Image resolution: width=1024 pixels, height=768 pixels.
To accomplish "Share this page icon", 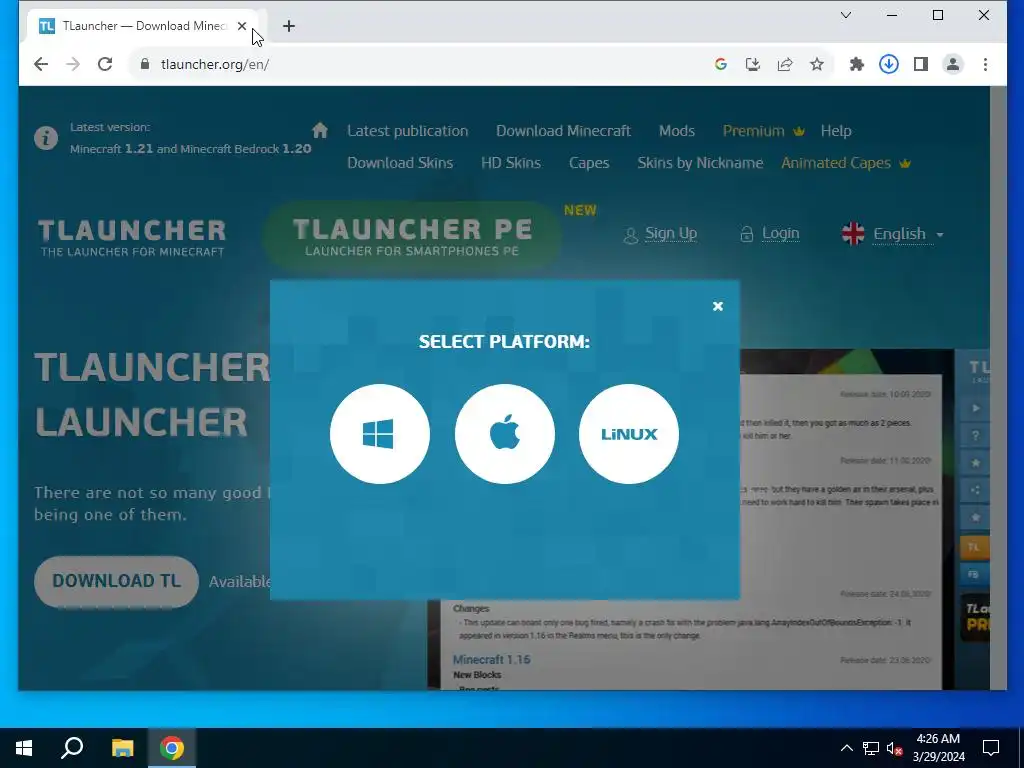I will (x=785, y=64).
